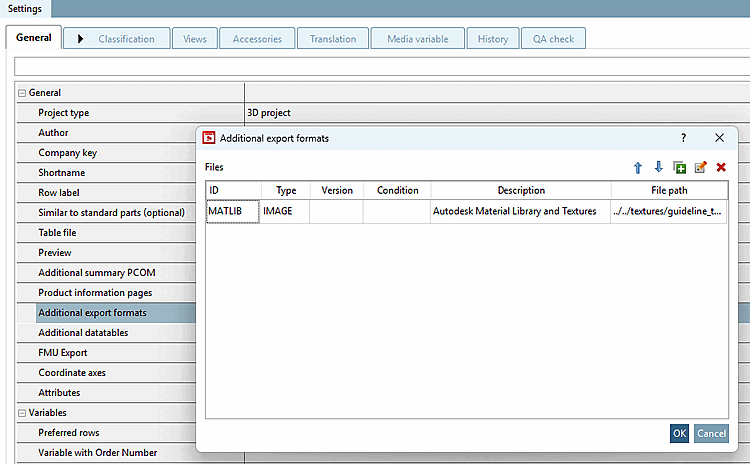This screenshot has height=464, width=750.
Task: Select Additional datatables row
Action: point(106,333)
